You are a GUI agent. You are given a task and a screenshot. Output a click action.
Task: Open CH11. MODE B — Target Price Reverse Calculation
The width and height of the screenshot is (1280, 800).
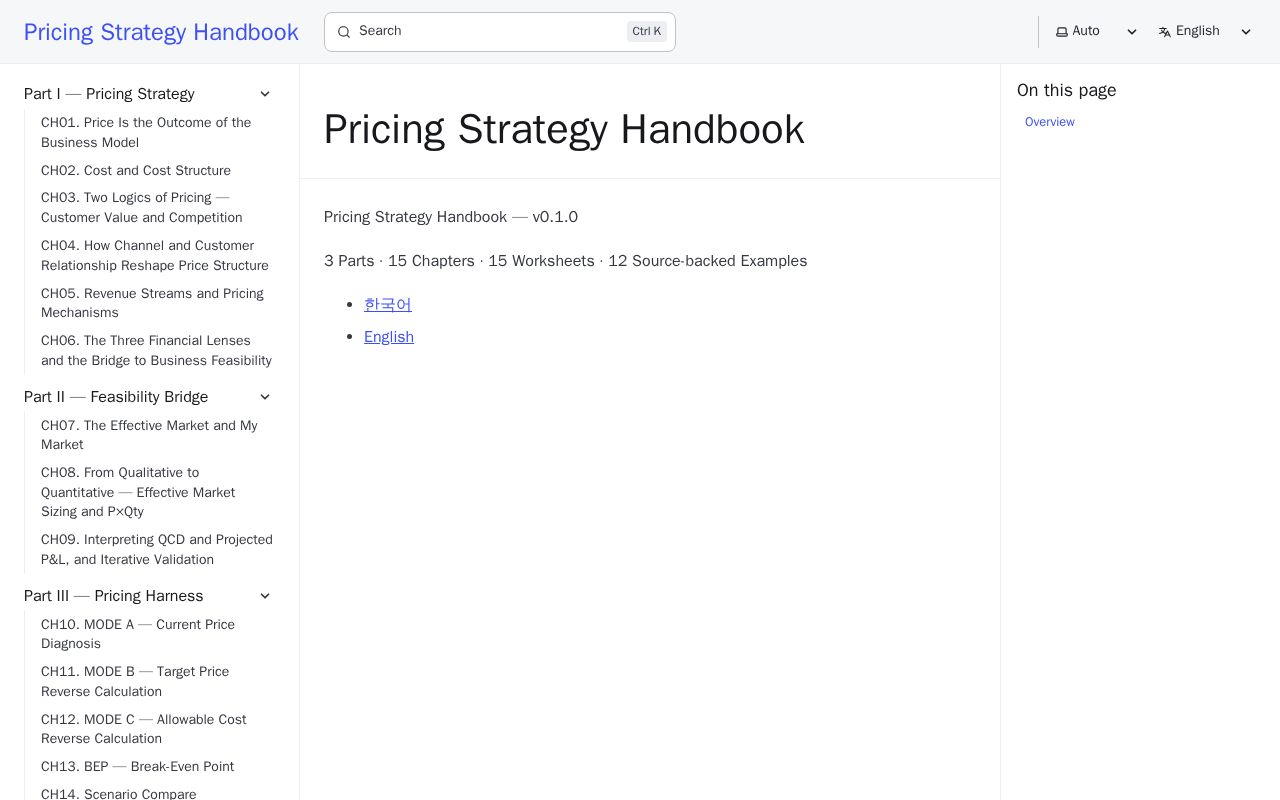point(157,682)
